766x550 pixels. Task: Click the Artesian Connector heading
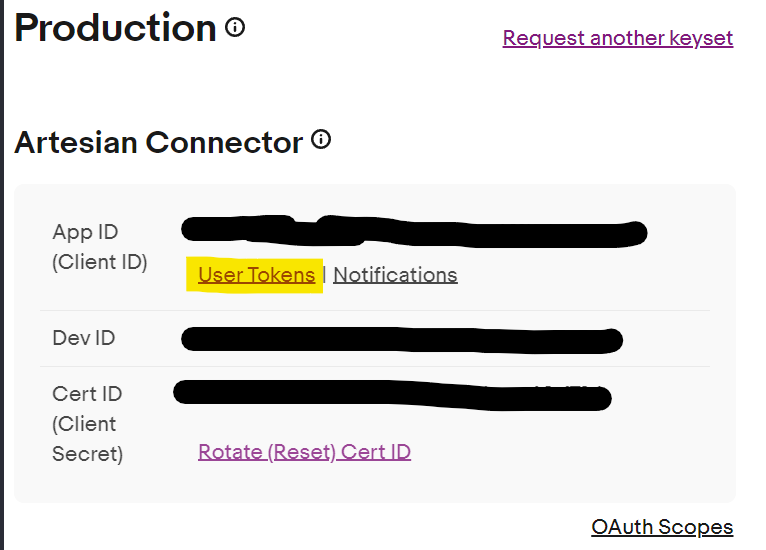[158, 143]
